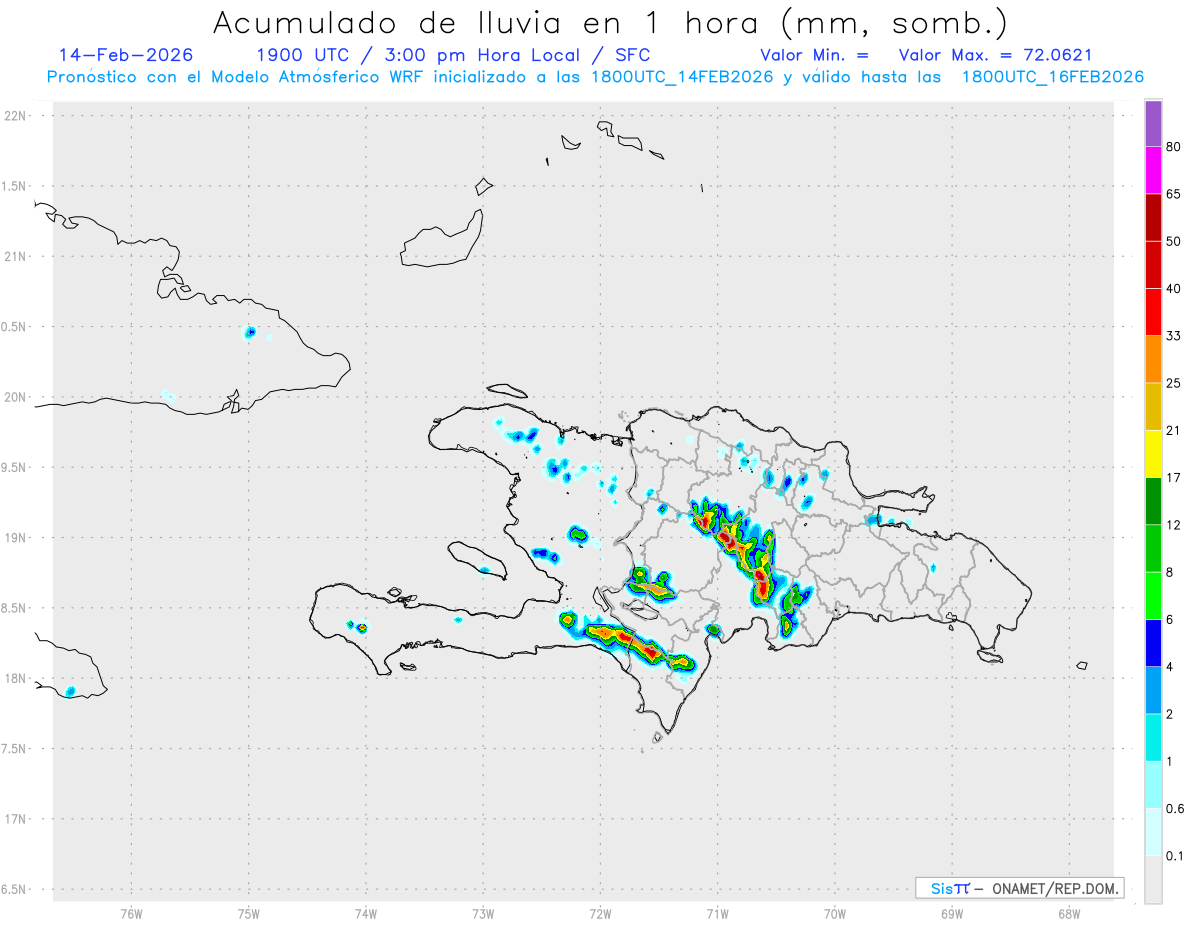Click the legend value '0.6'
This screenshot has height=927, width=1200.
(x=1176, y=809)
